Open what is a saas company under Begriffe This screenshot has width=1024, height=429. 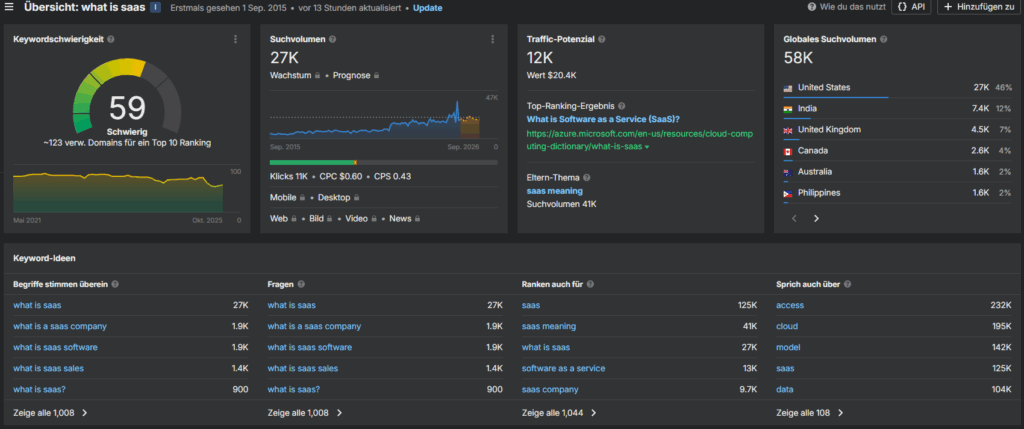pos(59,326)
